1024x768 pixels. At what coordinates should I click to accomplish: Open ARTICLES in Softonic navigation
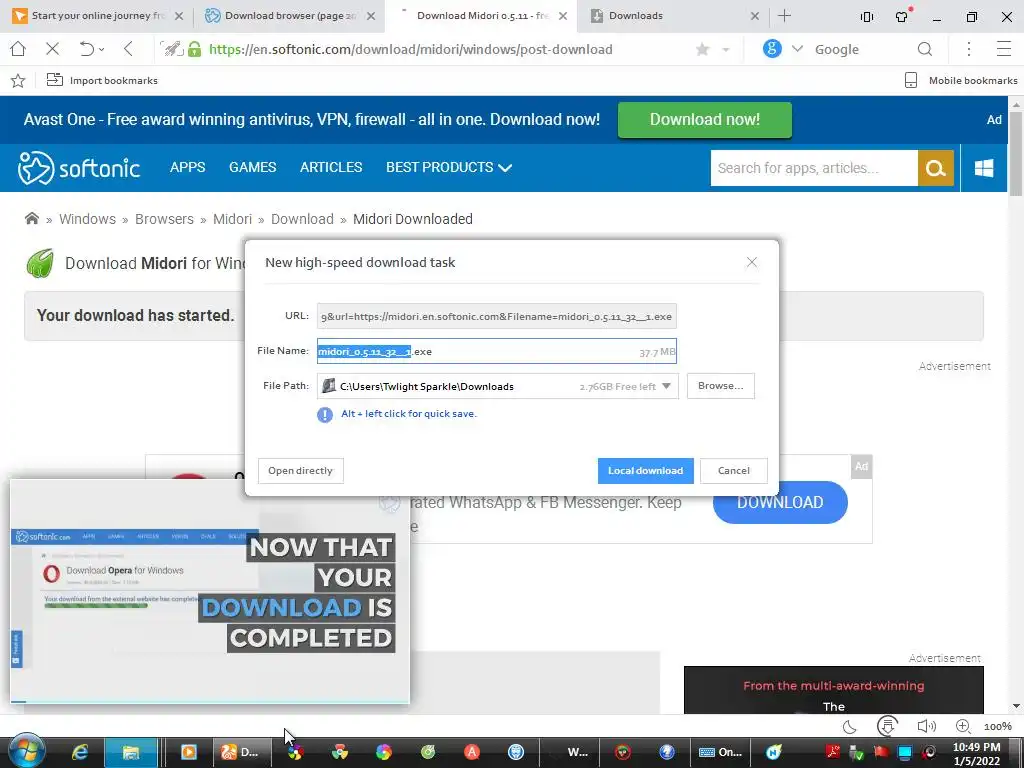pos(330,167)
